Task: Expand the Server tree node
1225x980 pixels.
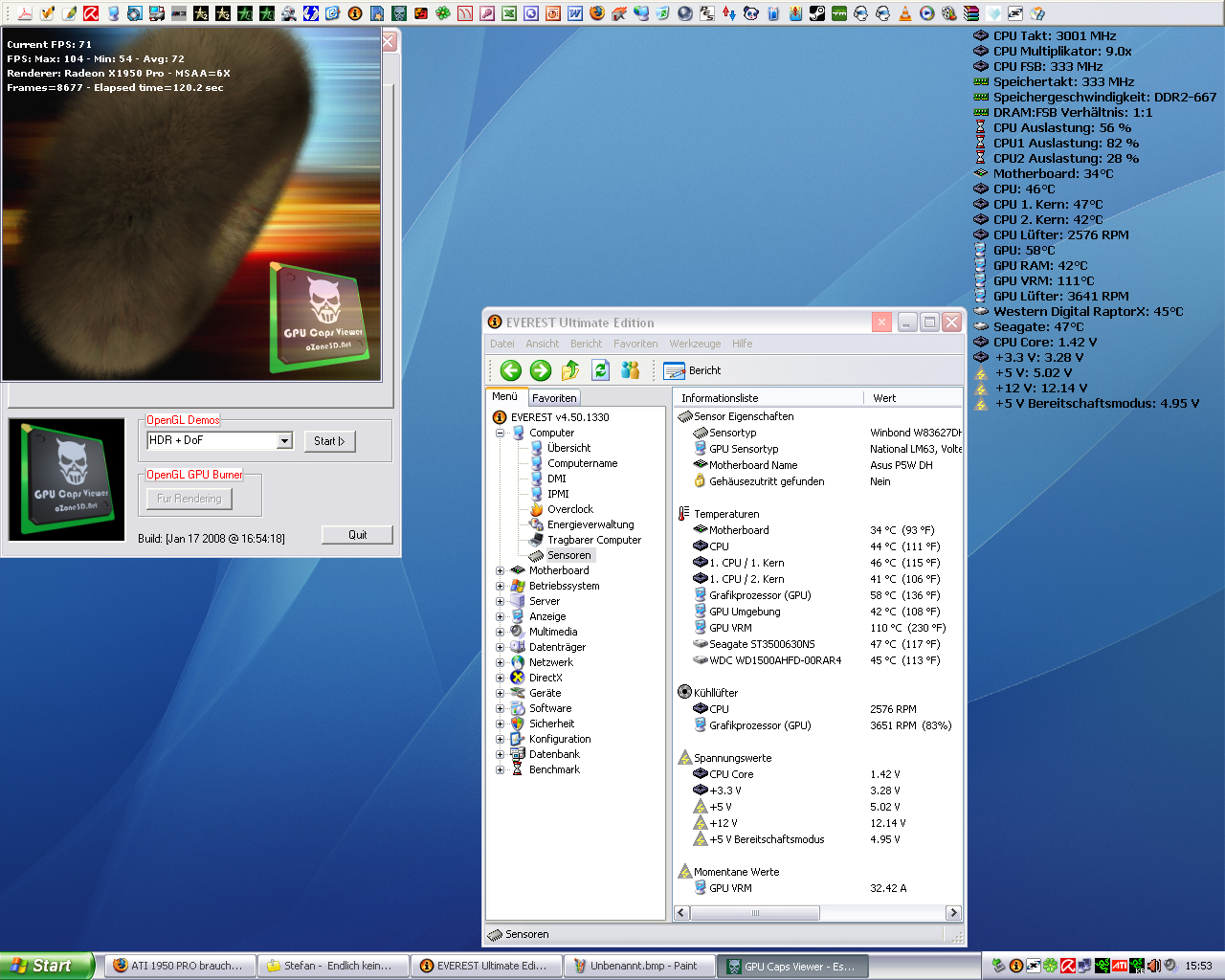Action: click(500, 601)
